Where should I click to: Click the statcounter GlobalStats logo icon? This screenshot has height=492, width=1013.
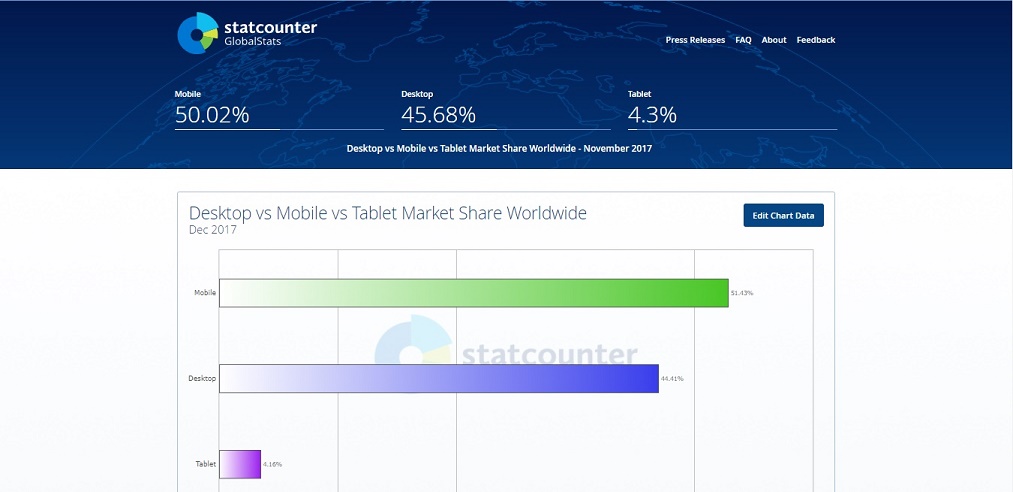(198, 33)
